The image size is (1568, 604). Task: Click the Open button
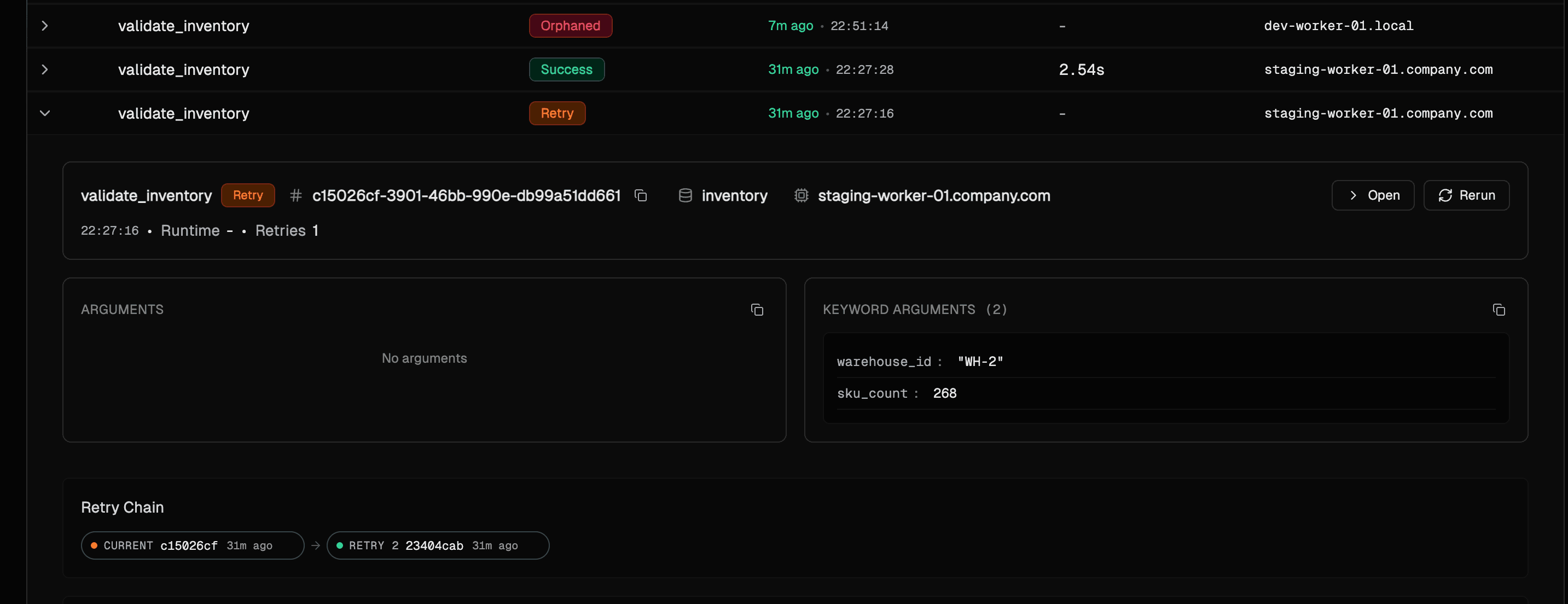tap(1373, 195)
